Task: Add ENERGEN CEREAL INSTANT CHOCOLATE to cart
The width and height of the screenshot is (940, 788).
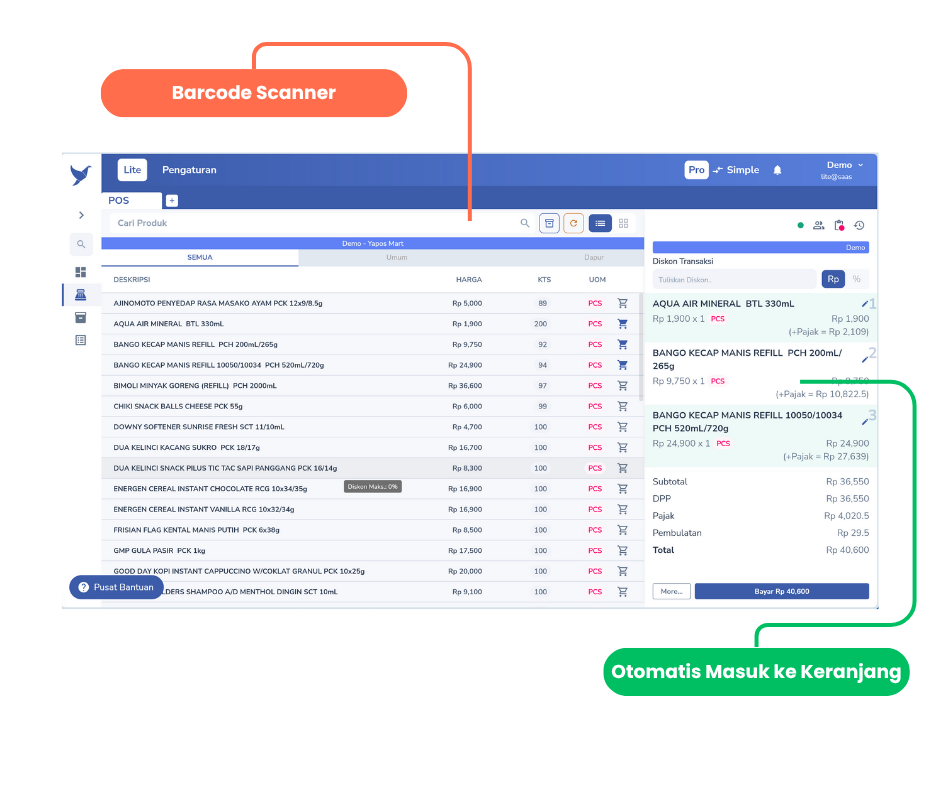Action: pyautogui.click(x=622, y=489)
